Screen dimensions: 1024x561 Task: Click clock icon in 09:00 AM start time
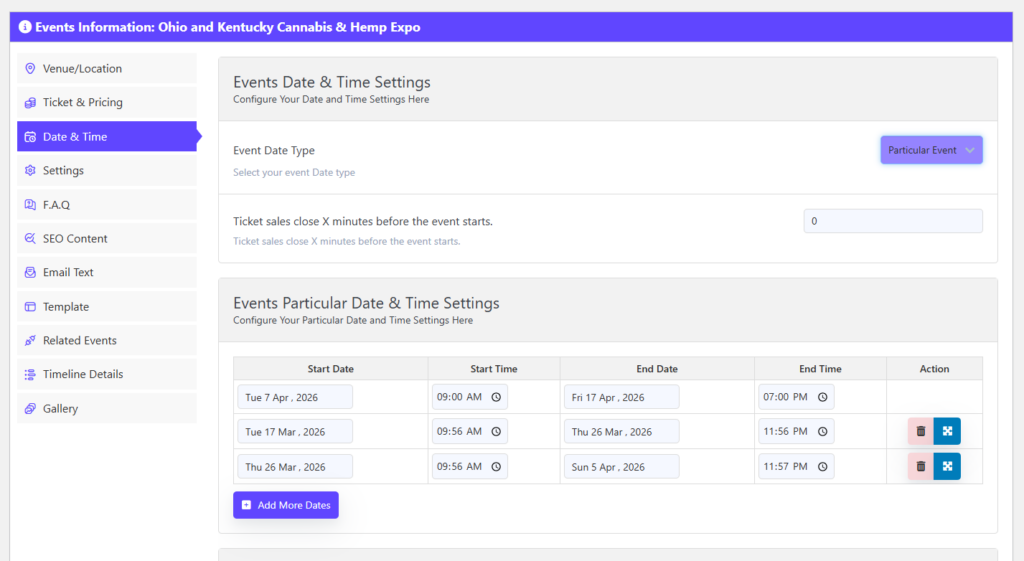496,397
